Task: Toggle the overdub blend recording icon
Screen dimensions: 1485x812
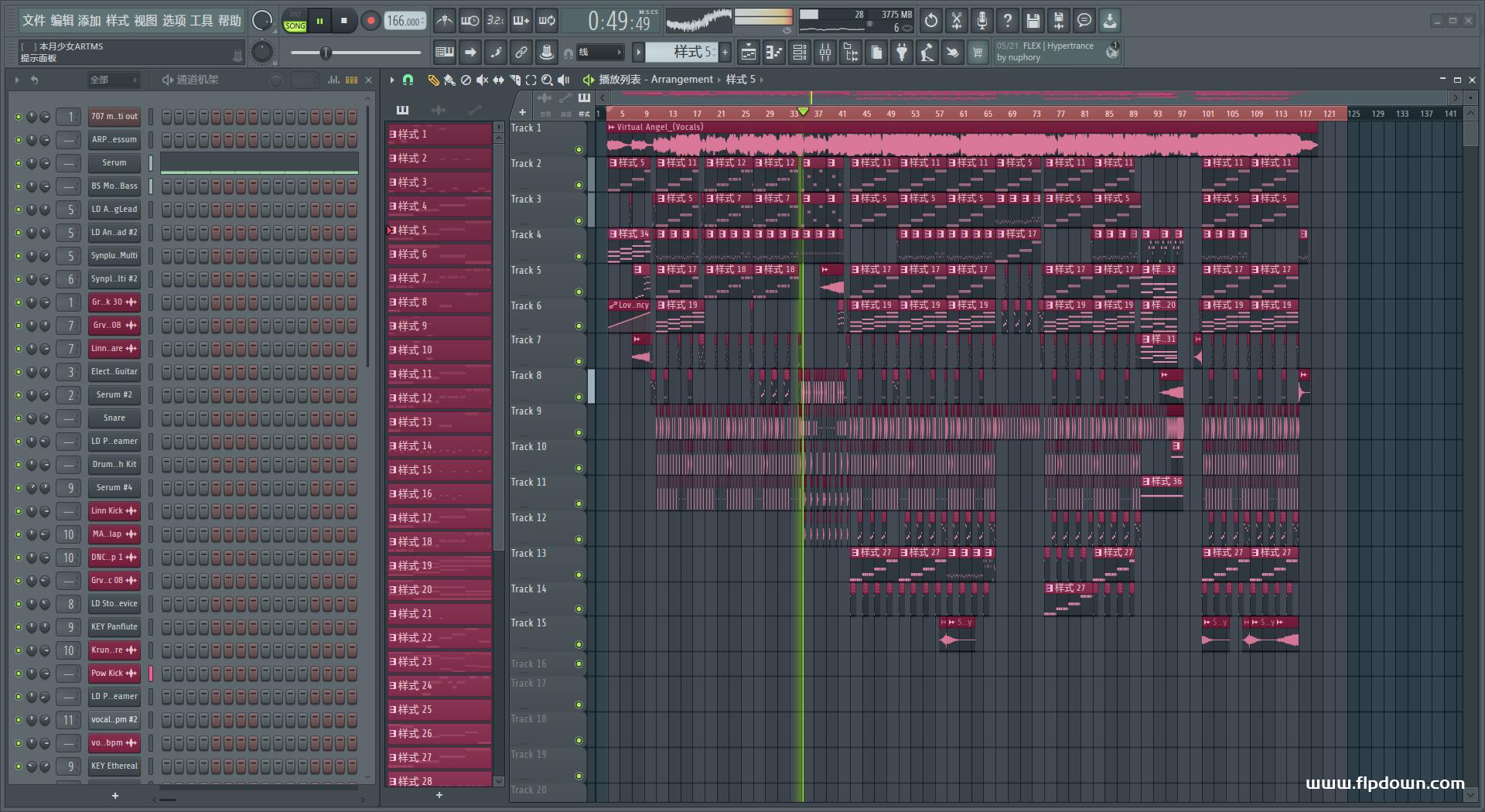Action: tap(521, 21)
